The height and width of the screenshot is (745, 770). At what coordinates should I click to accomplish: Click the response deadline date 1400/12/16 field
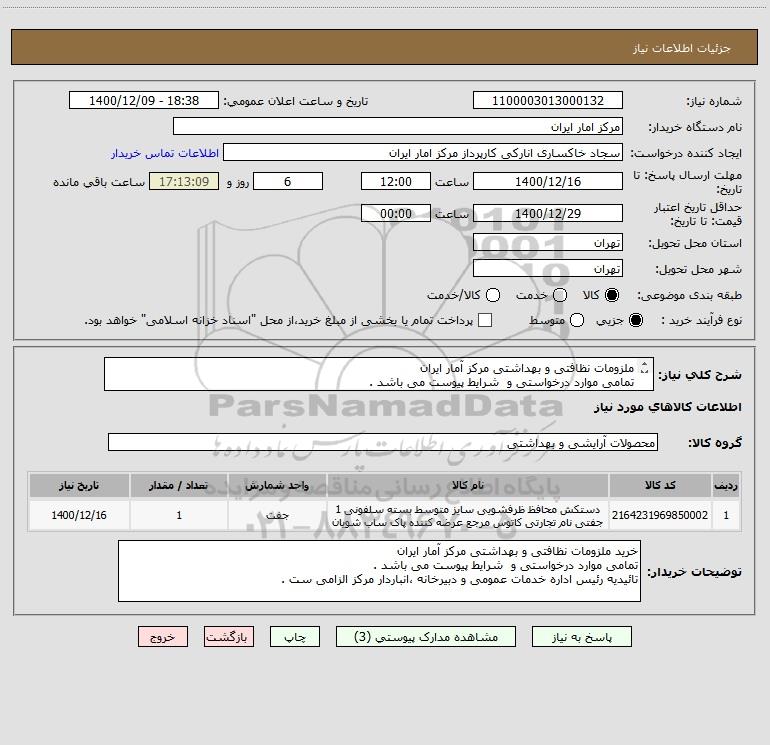pos(548,181)
